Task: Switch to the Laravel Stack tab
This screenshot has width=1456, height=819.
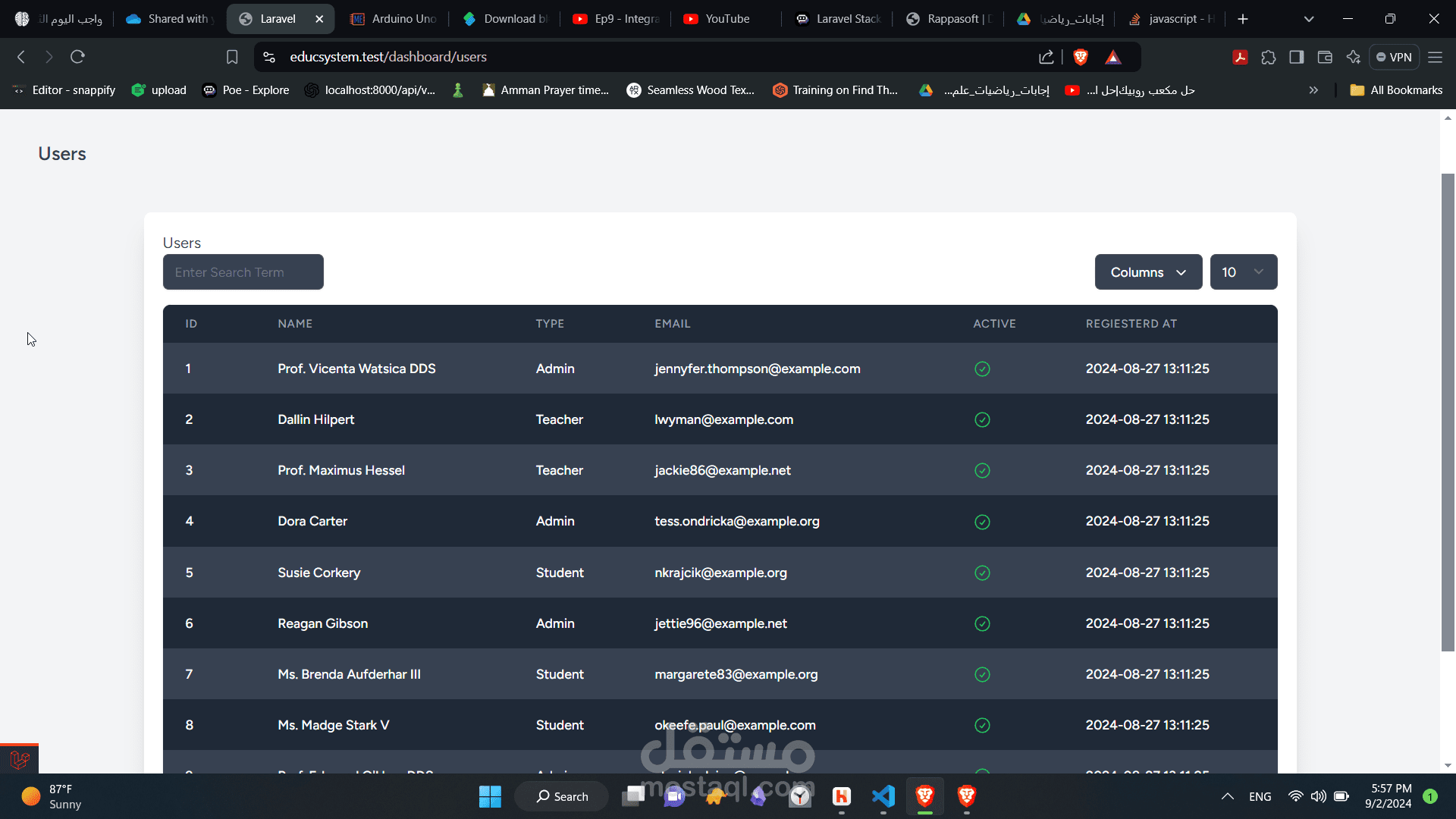Action: tap(839, 19)
